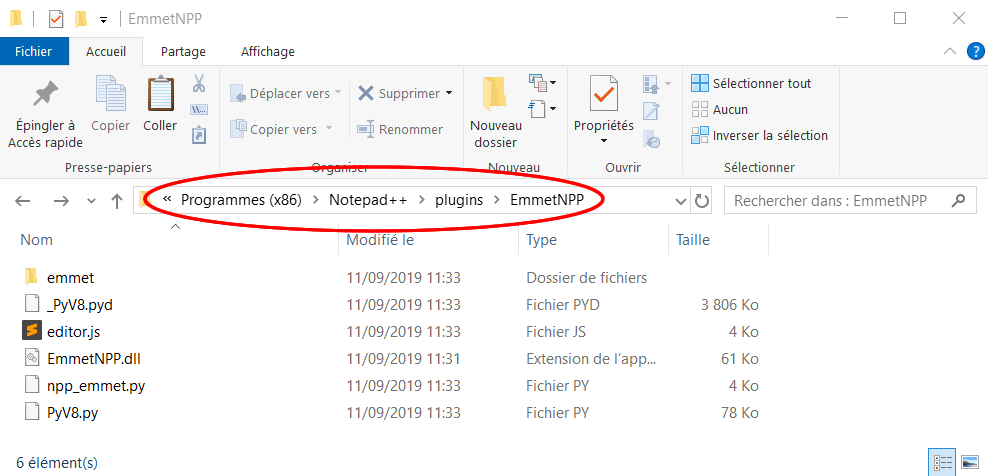This screenshot has width=988, height=476.
Task: Sort by Type column header
Action: (541, 240)
